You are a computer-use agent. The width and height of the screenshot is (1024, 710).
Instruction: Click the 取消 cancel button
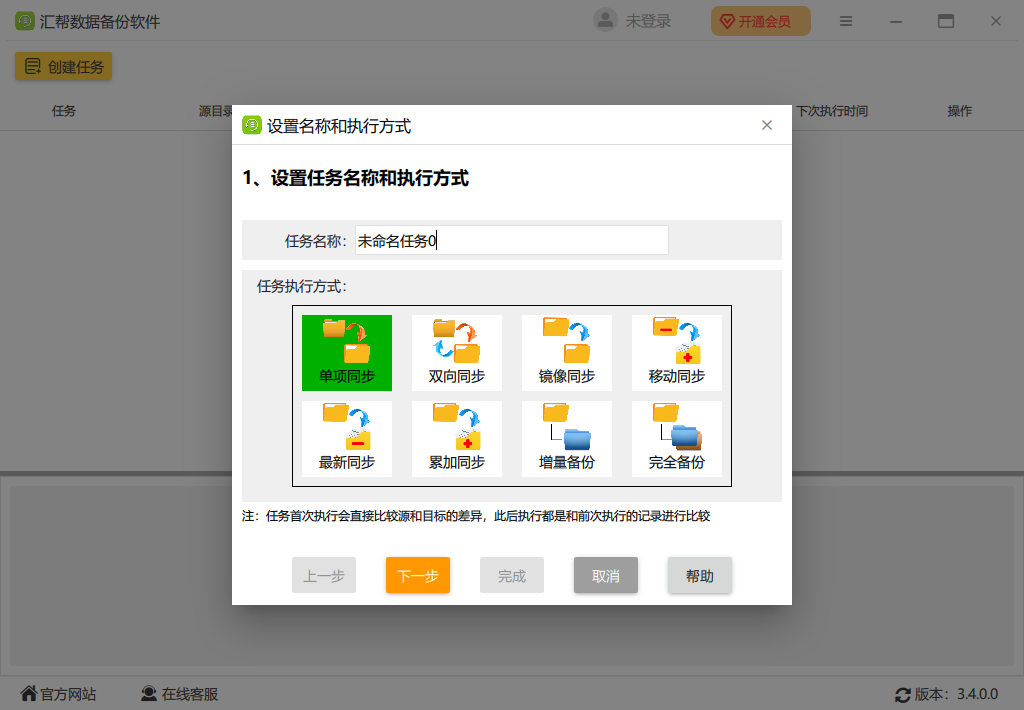coord(605,575)
